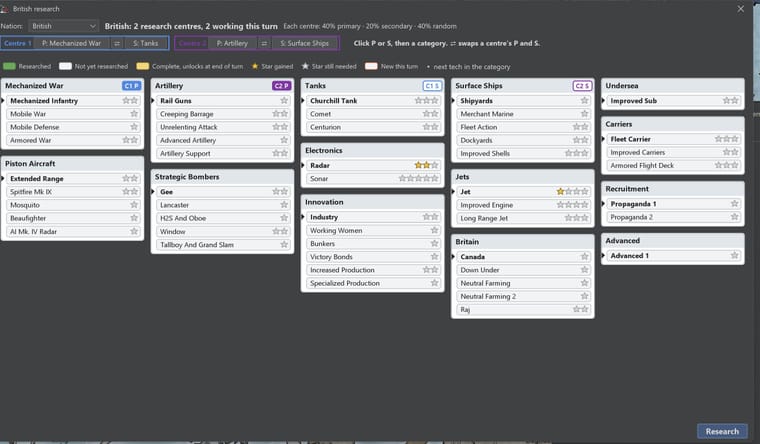
Task: Click the C2 S badge on Surface Ships
Action: 582,86
